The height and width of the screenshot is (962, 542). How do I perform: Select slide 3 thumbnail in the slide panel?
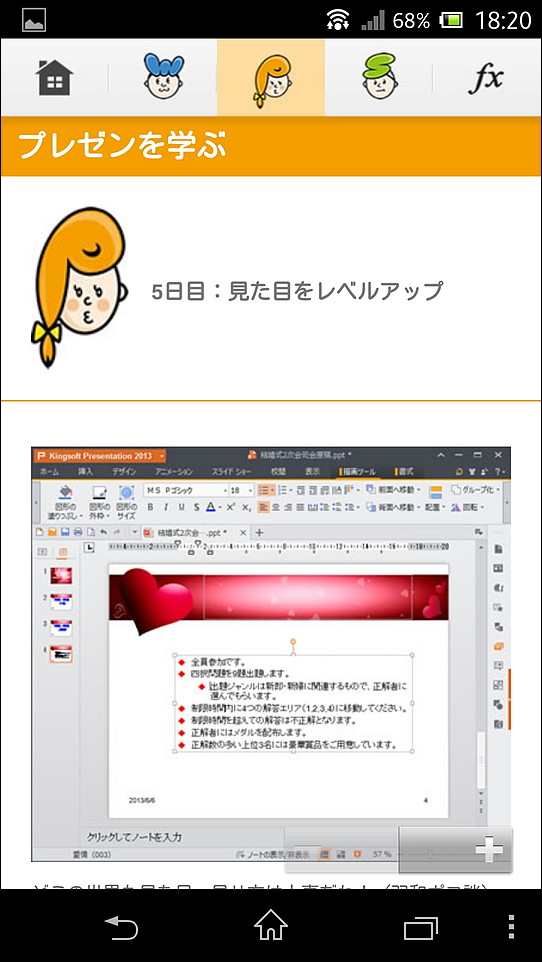click(61, 628)
